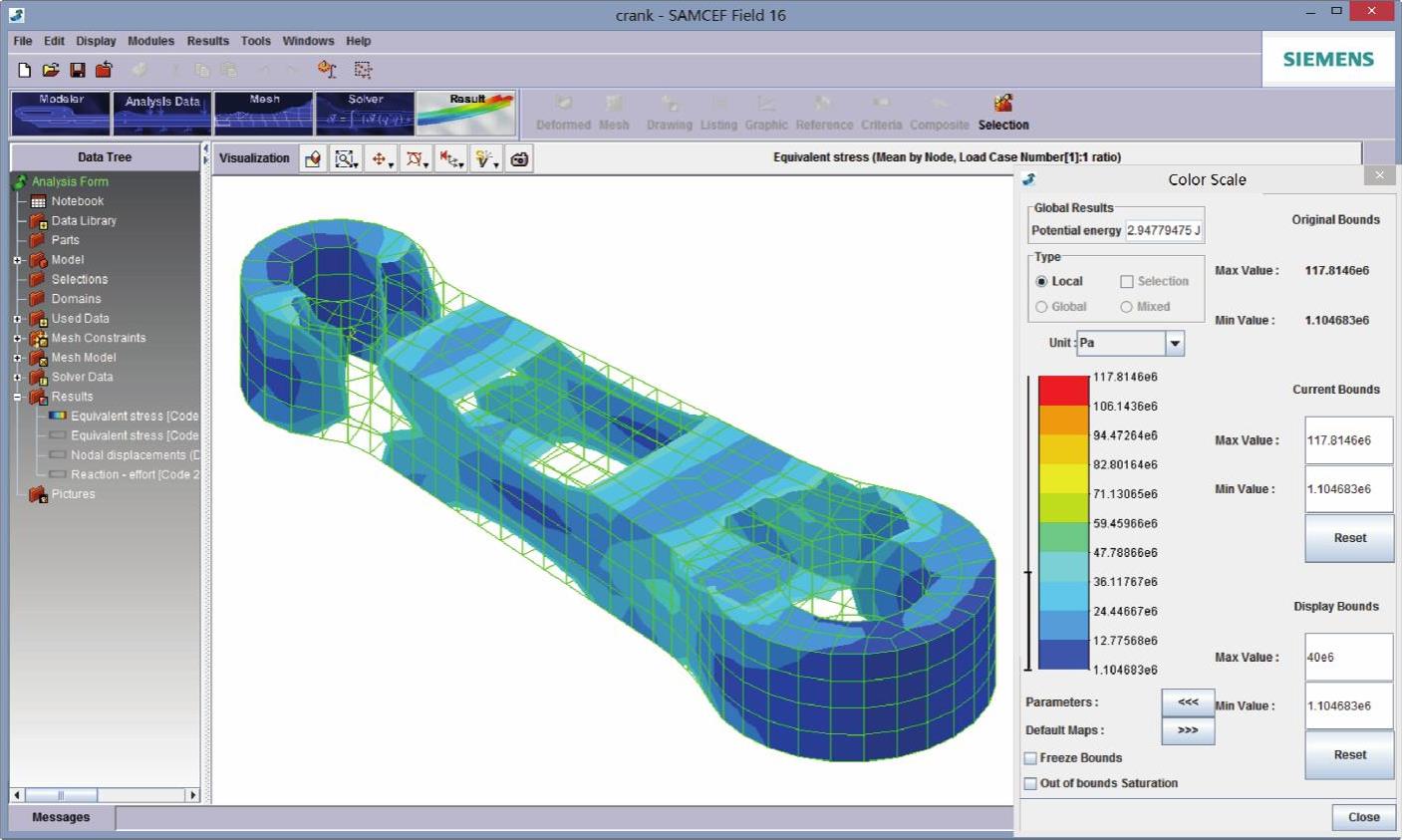Viewport: 1402px width, 840px height.
Task: Open the Modules menu
Action: pos(150,41)
